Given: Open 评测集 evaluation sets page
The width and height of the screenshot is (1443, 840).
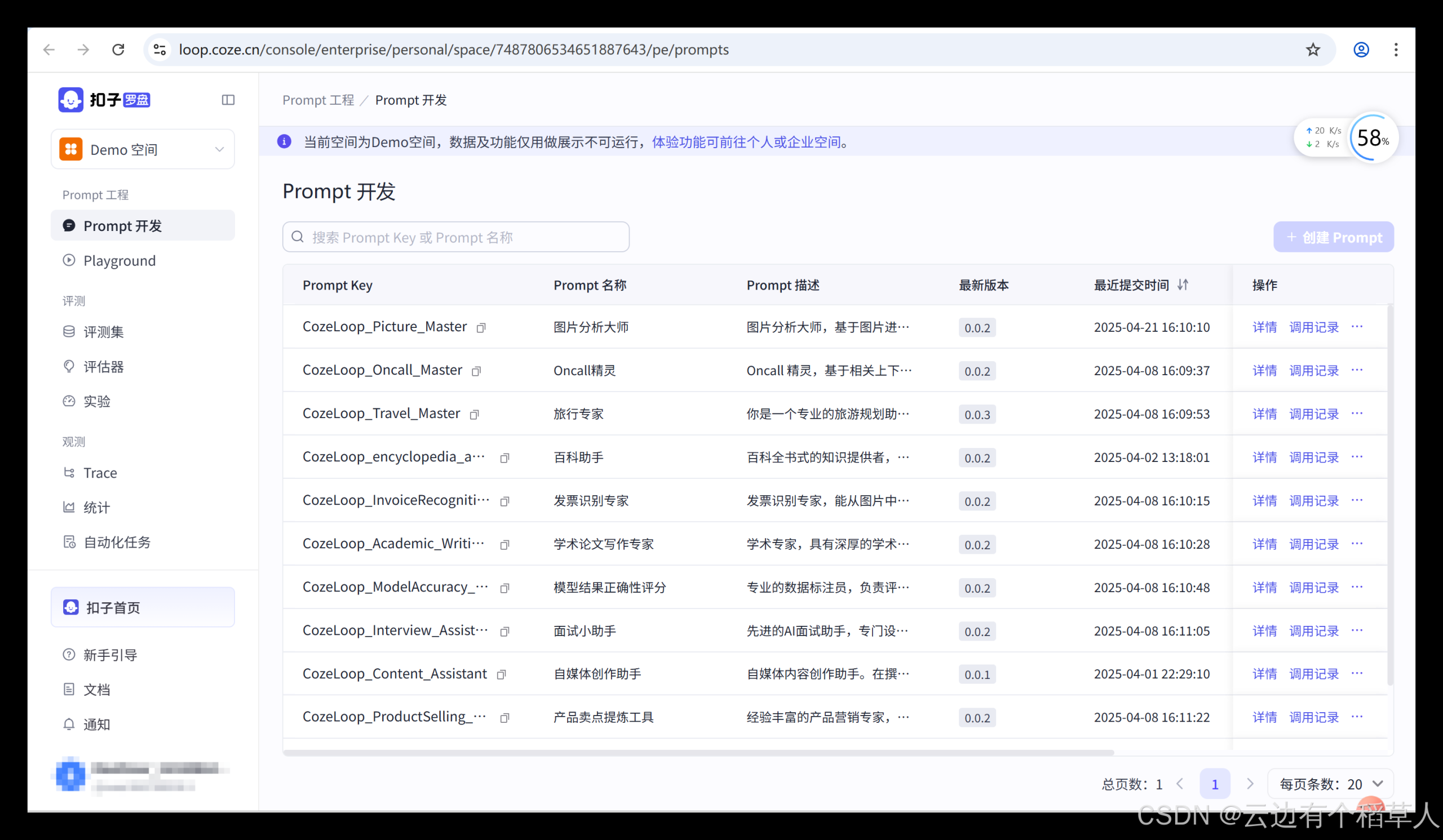Looking at the screenshot, I should coord(104,331).
